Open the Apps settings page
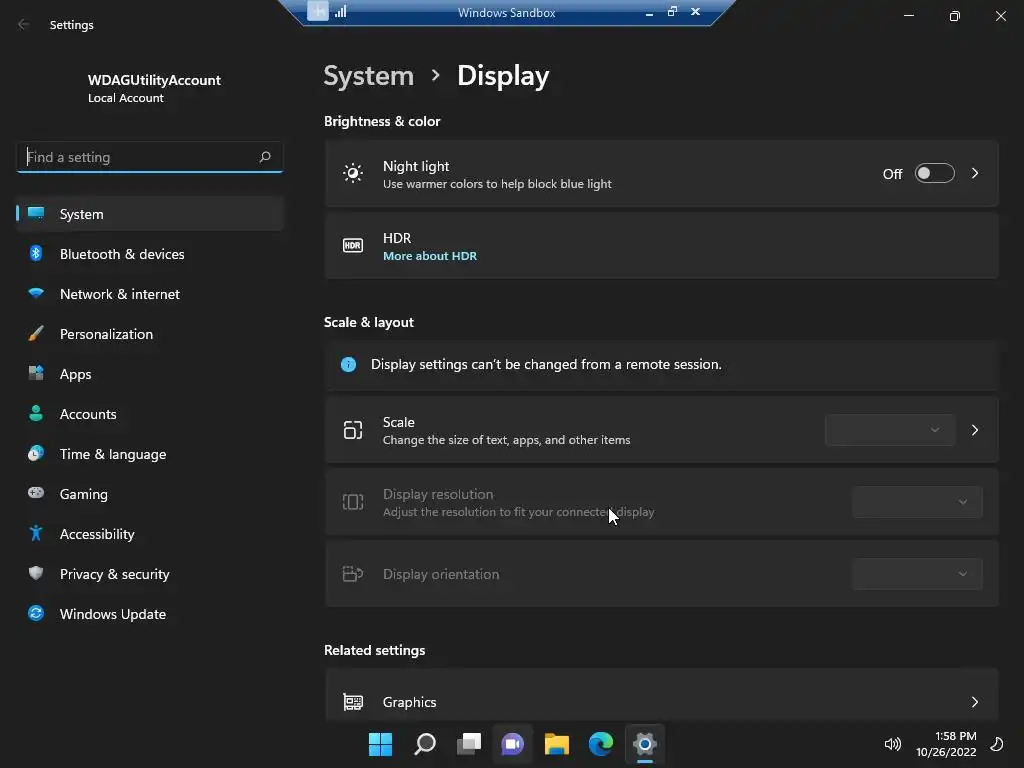Viewport: 1024px width, 768px height. tap(150, 374)
